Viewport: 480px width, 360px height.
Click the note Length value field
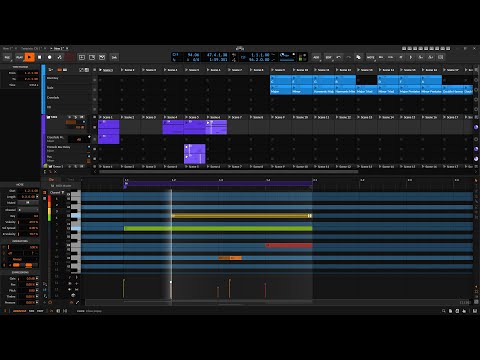pos(28,197)
